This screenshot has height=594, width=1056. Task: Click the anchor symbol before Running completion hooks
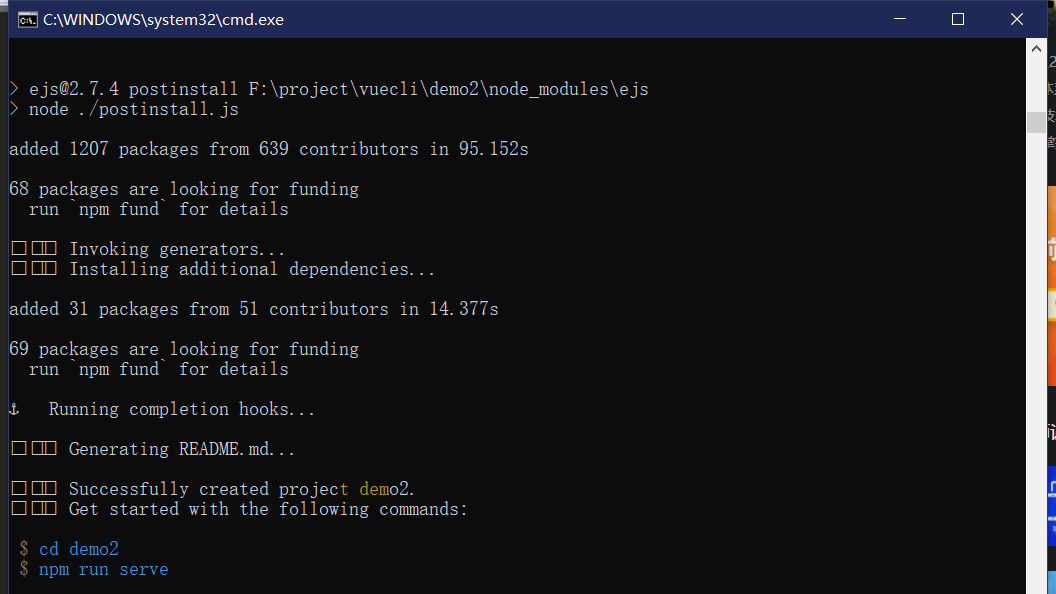tap(14, 409)
